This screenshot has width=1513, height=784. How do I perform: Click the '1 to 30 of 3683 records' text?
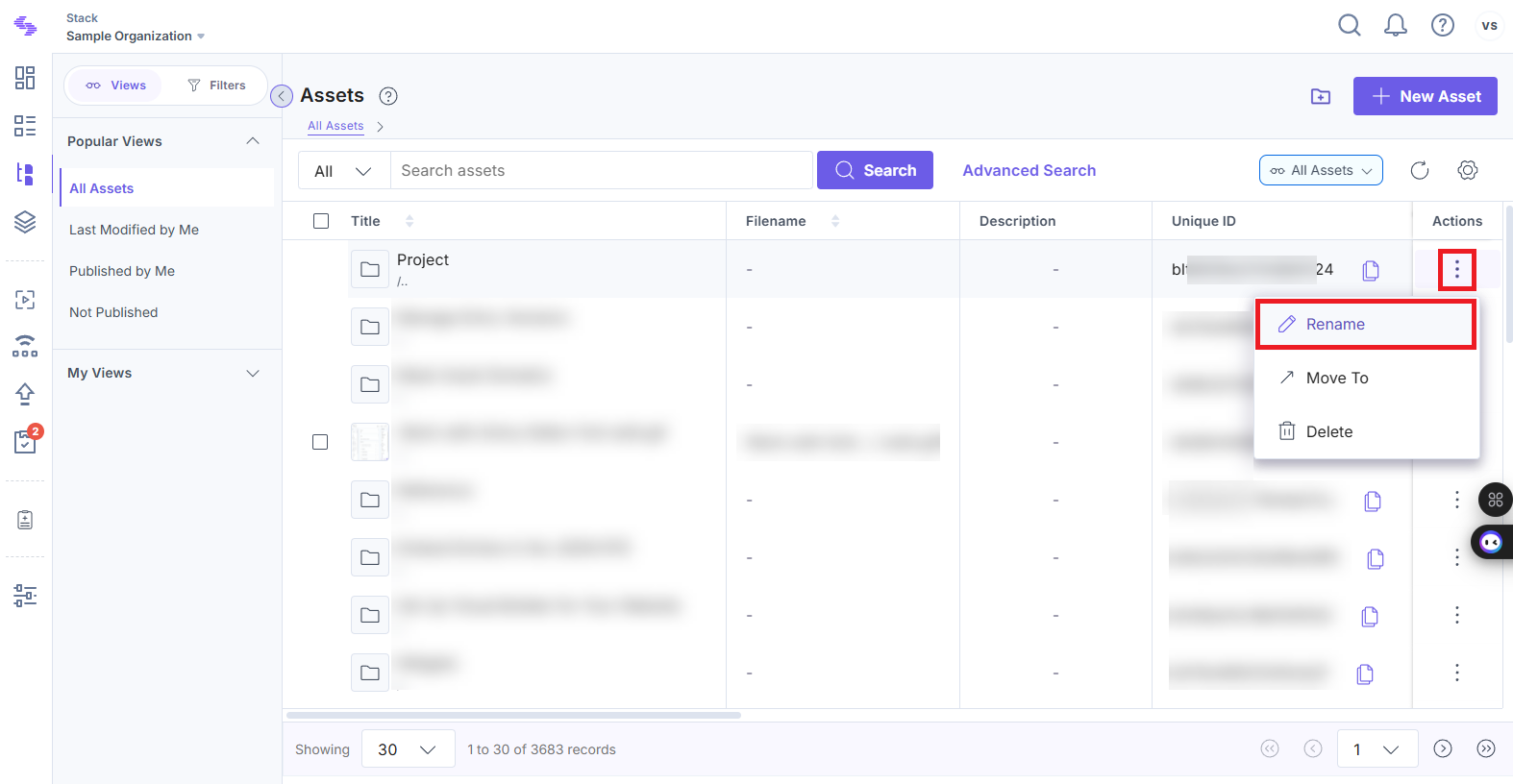click(x=541, y=749)
